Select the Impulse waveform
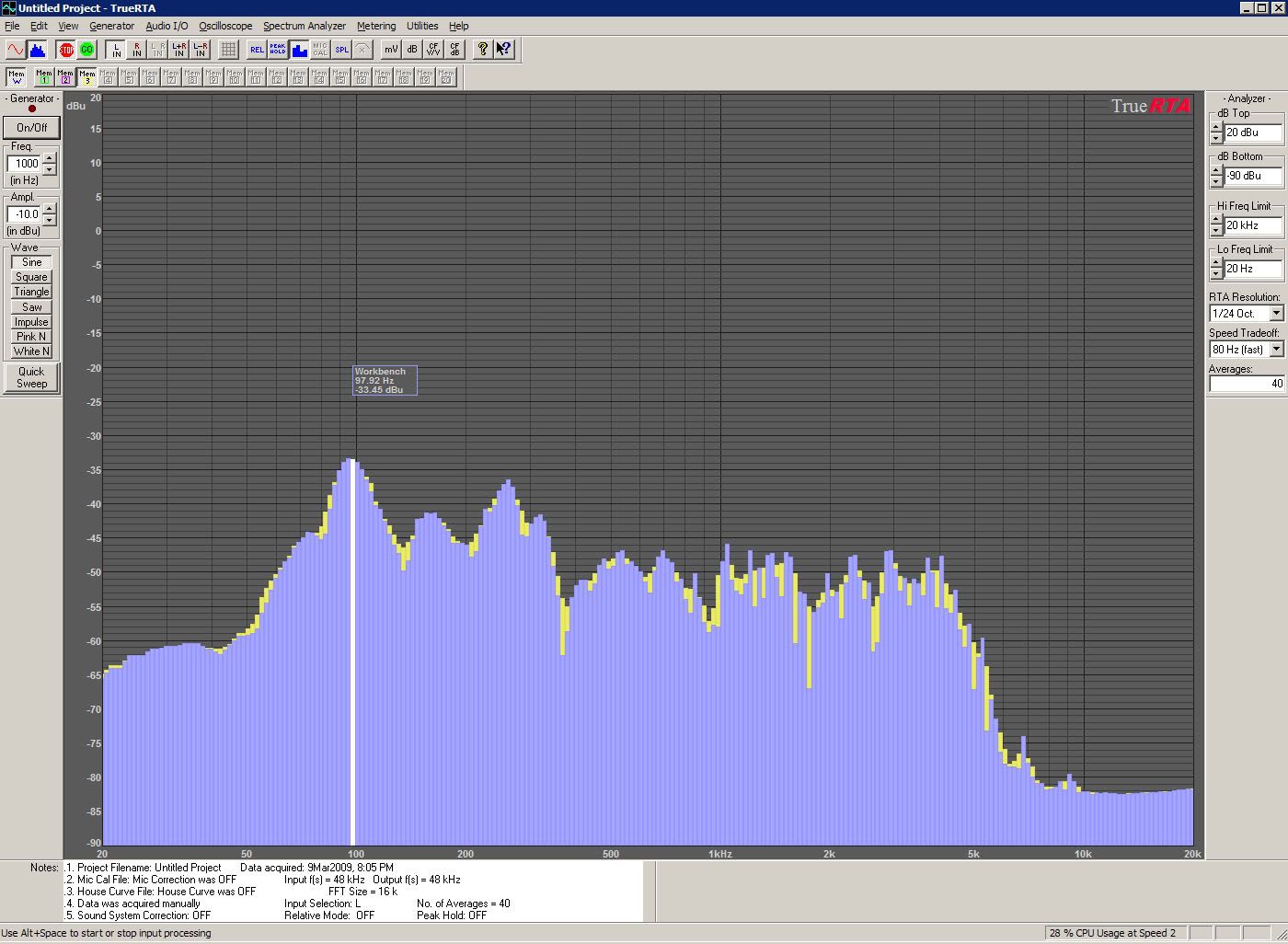The height and width of the screenshot is (944, 1288). click(31, 322)
